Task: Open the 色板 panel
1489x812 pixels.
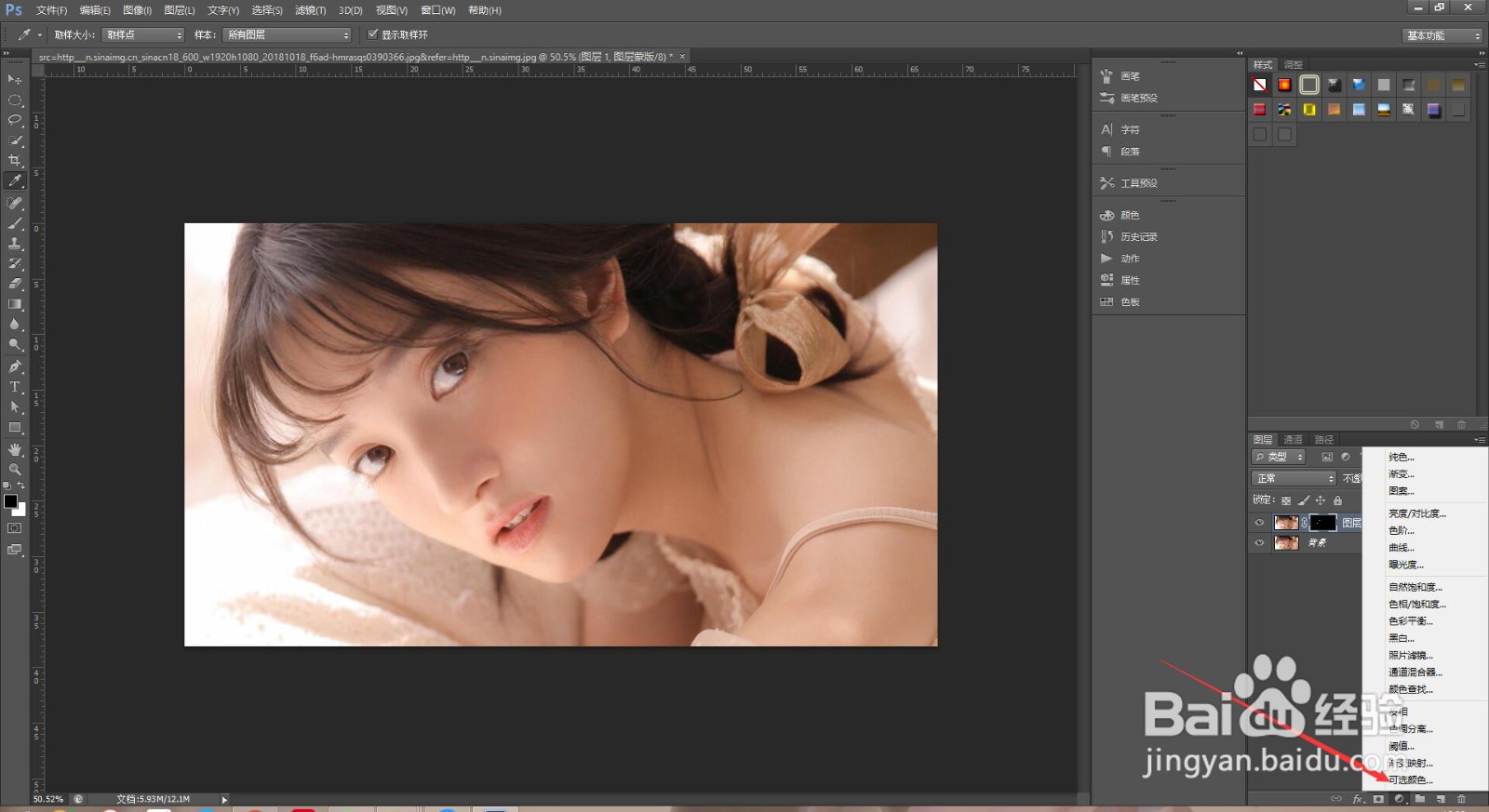Action: click(x=1130, y=302)
